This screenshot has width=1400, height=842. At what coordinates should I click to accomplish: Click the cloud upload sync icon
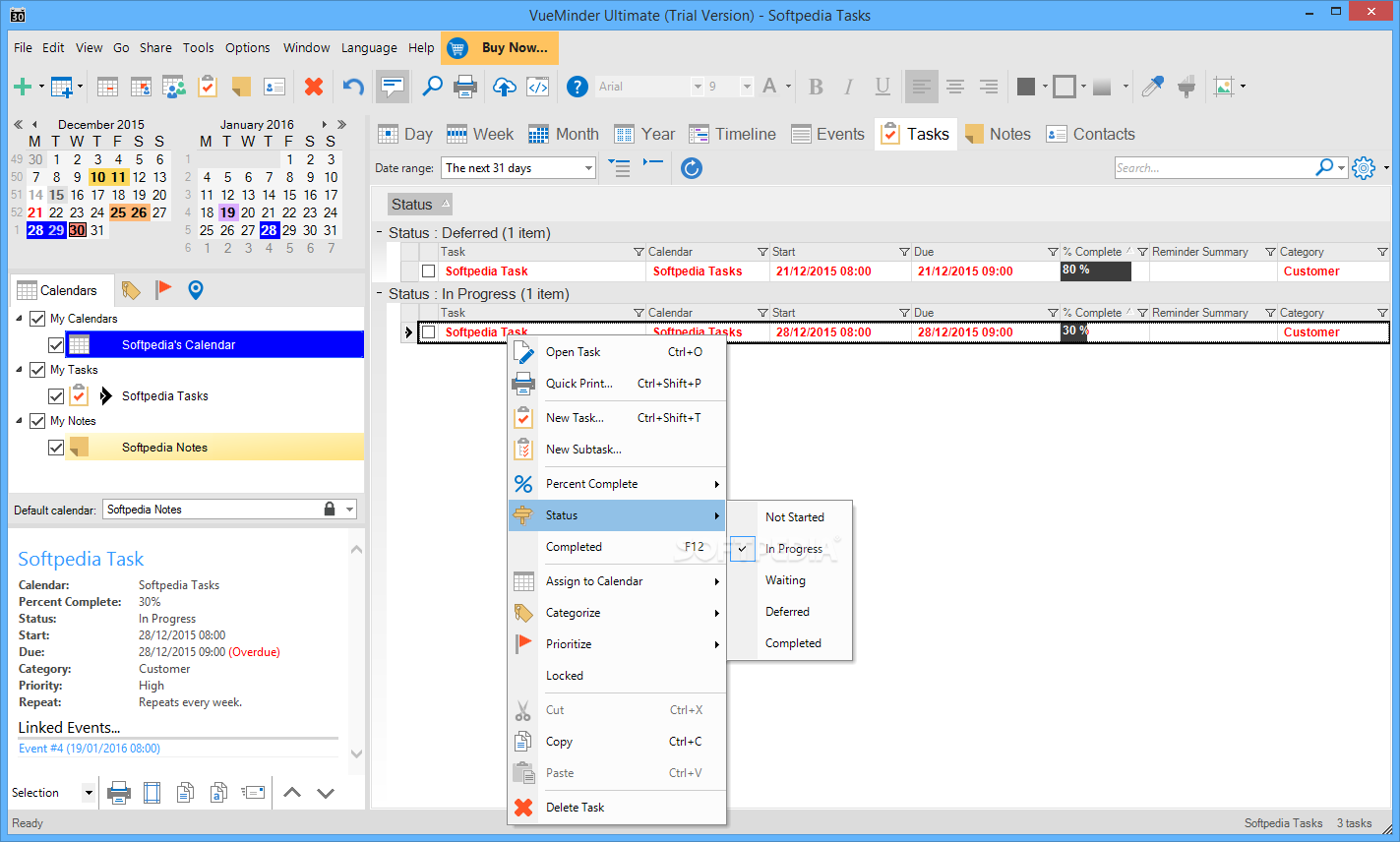(x=504, y=87)
